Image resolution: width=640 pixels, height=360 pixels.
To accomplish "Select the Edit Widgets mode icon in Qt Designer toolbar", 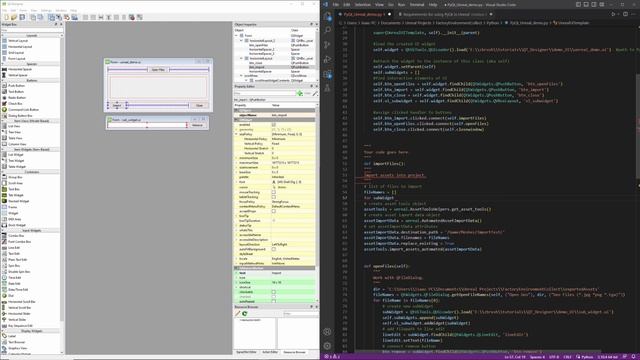I will point(51,17).
